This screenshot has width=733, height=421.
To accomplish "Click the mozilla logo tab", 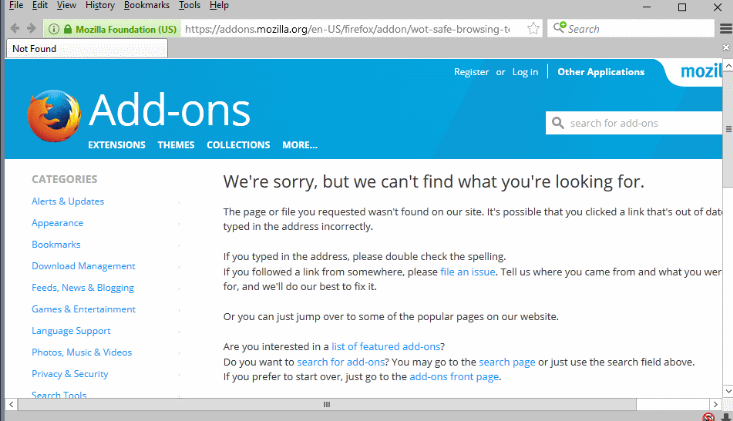I will (x=700, y=71).
